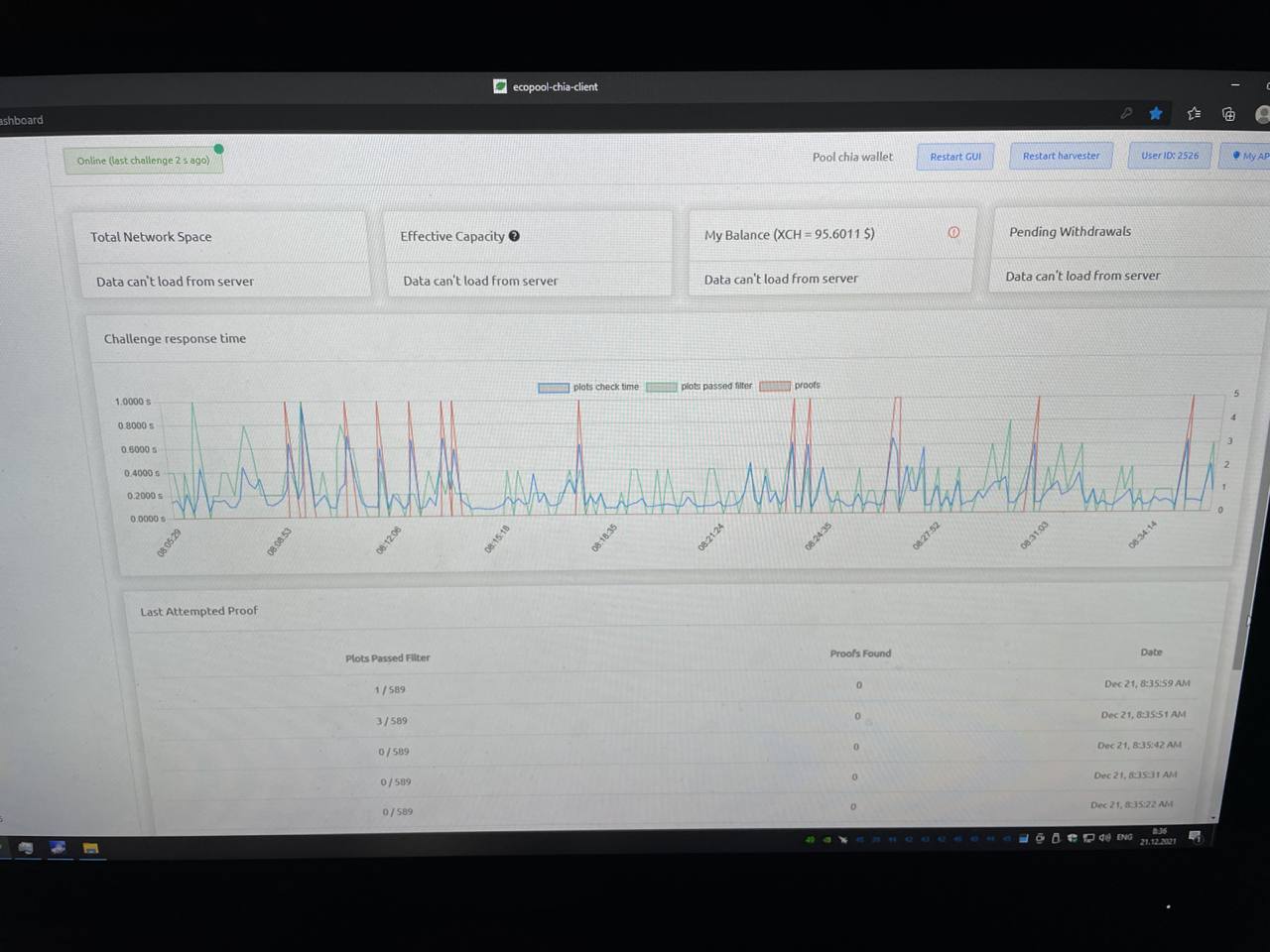Click the Dec 21, 8:35:31 AM date cell
This screenshot has width=1270, height=952.
coord(1135,774)
